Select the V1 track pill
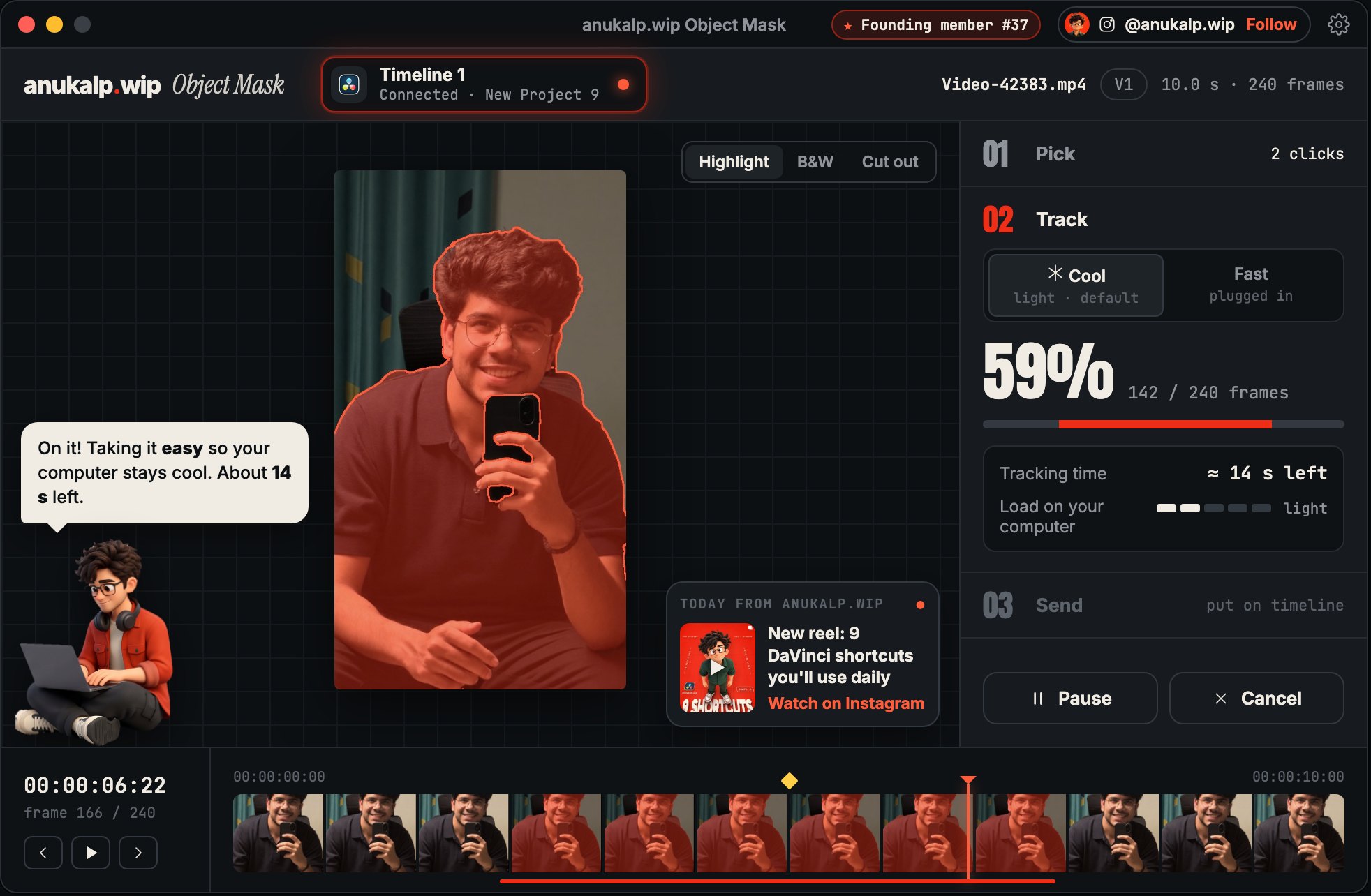This screenshot has width=1371, height=896. point(1123,84)
